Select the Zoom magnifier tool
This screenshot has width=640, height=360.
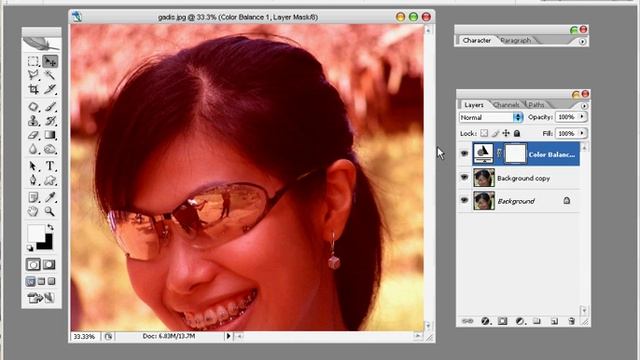(50, 211)
